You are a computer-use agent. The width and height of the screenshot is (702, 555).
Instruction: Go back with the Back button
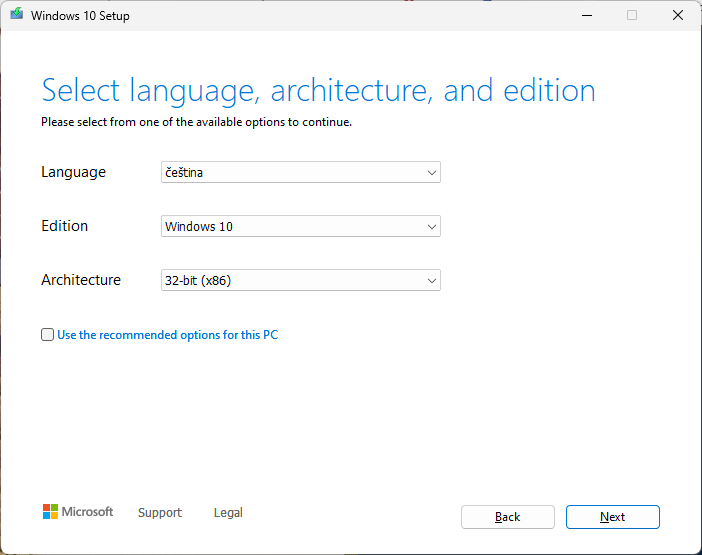(x=508, y=517)
